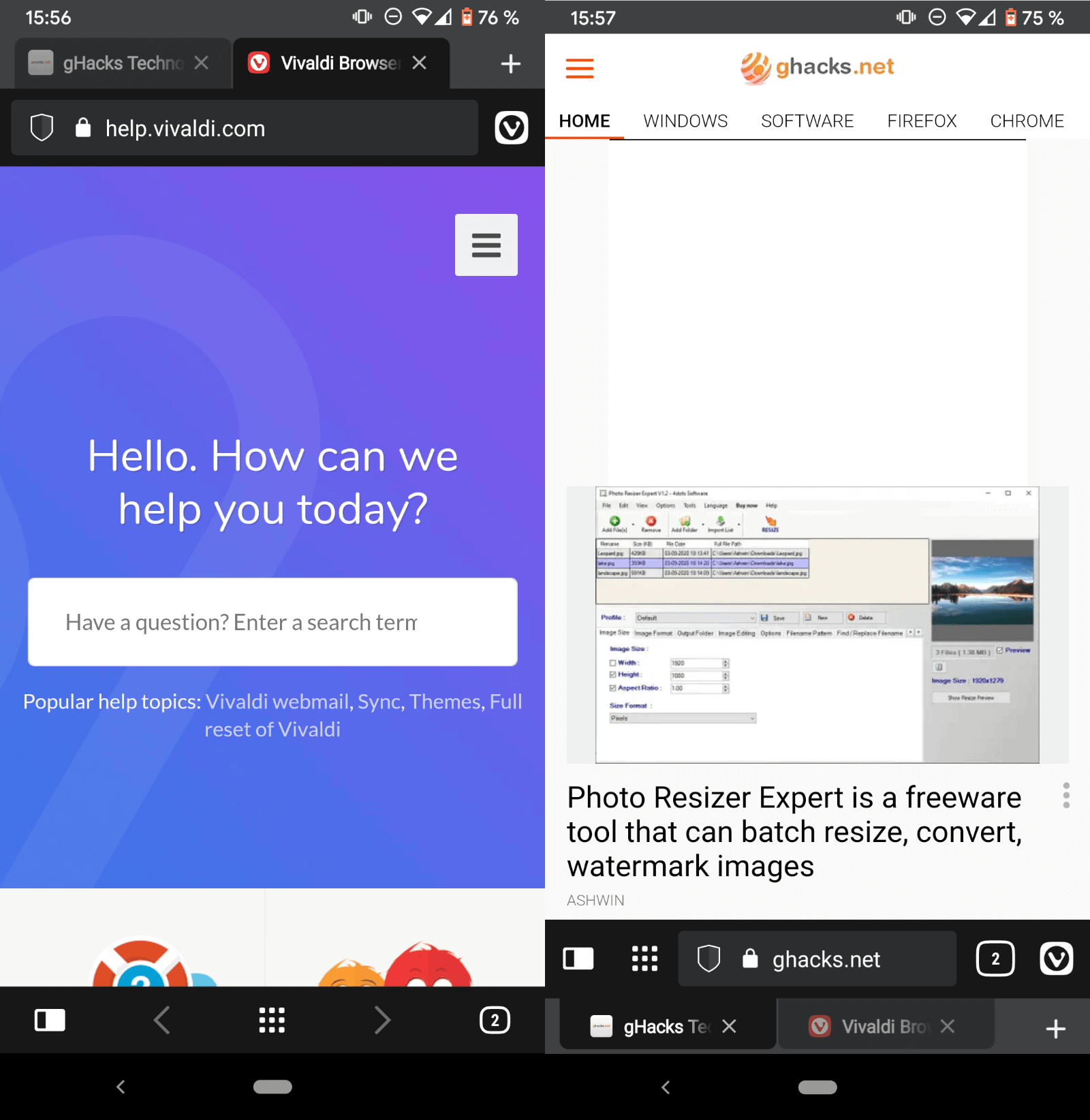This screenshot has width=1090, height=1120.
Task: Open the article's three-dot options menu
Action: pyautogui.click(x=1065, y=794)
